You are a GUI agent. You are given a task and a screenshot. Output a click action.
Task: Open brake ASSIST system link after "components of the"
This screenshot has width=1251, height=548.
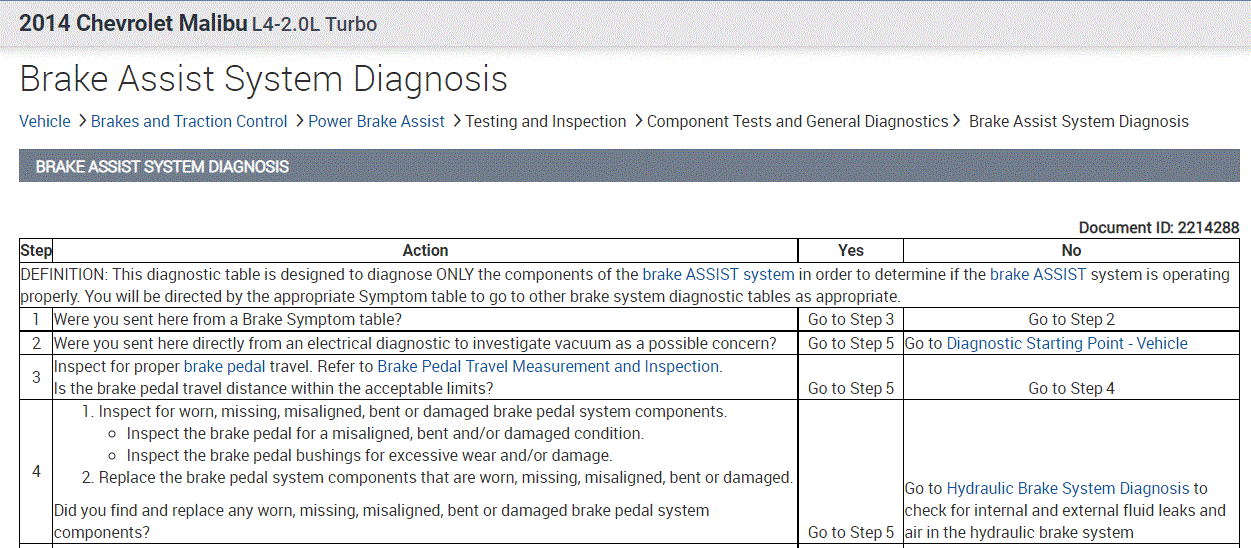click(718, 274)
